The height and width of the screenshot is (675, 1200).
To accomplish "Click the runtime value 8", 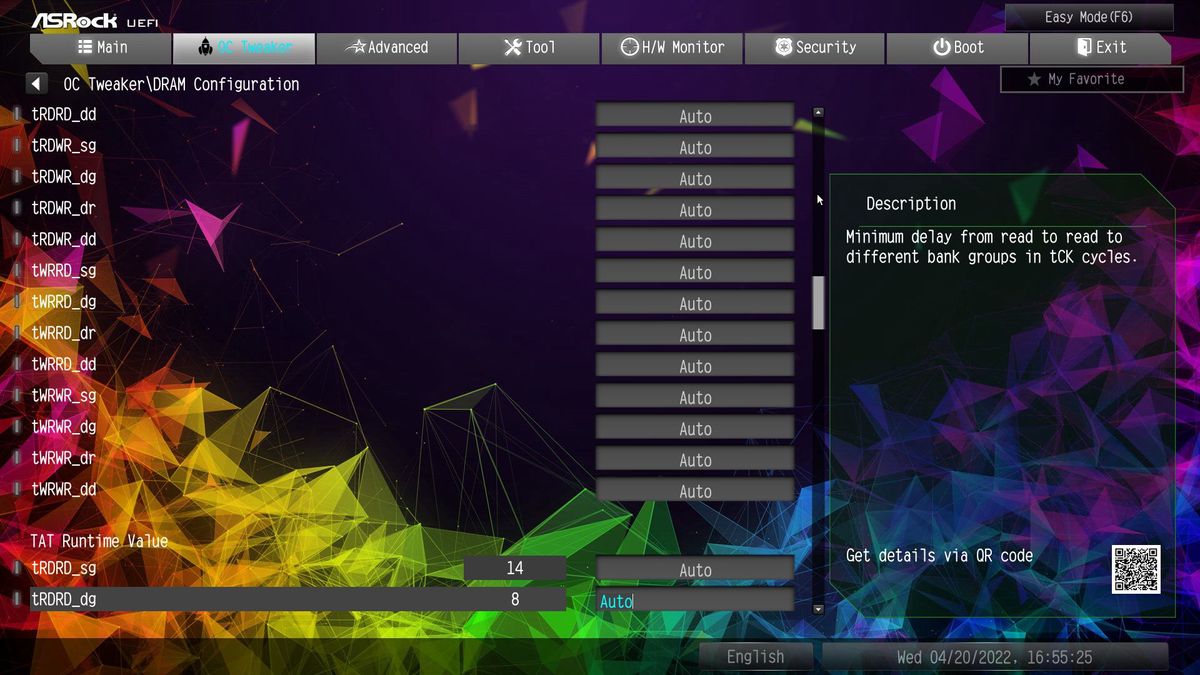I will 515,599.
